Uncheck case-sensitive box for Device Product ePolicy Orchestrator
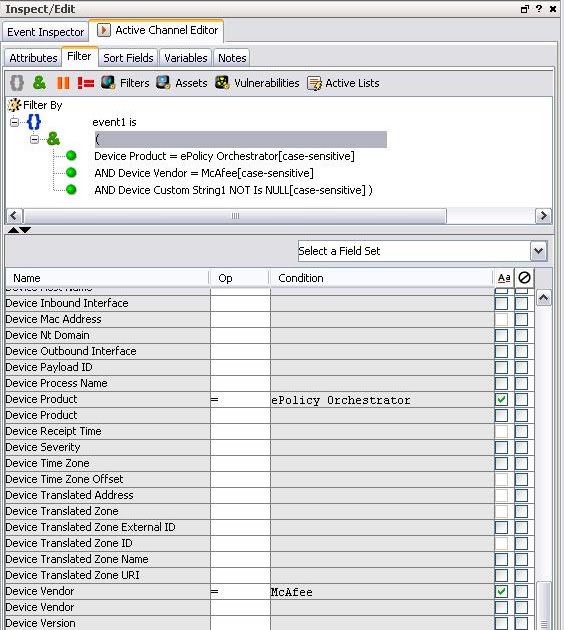Screen dimensions: 564x630 (x=501, y=399)
